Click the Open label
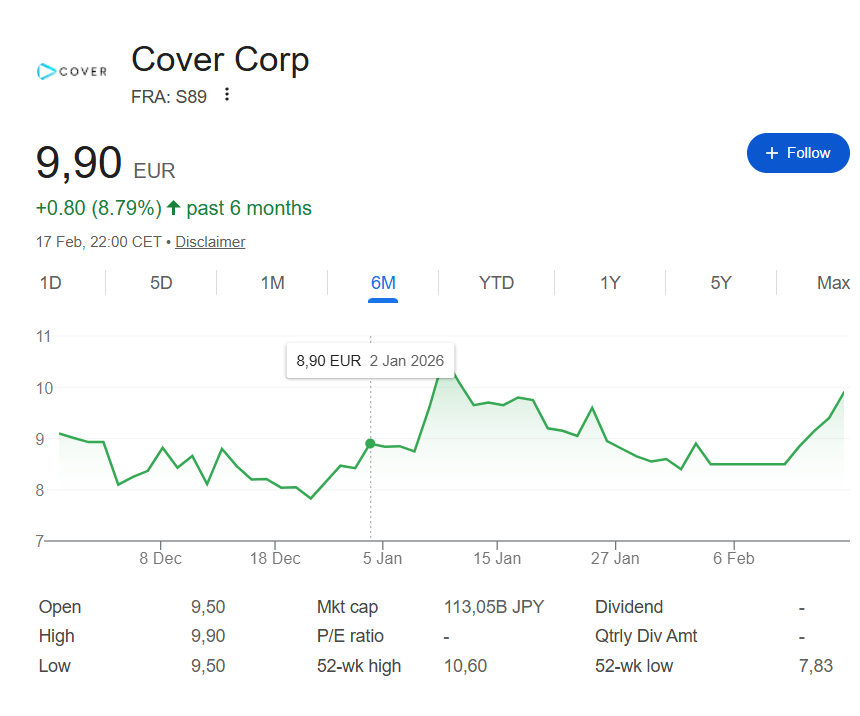 pos(60,607)
